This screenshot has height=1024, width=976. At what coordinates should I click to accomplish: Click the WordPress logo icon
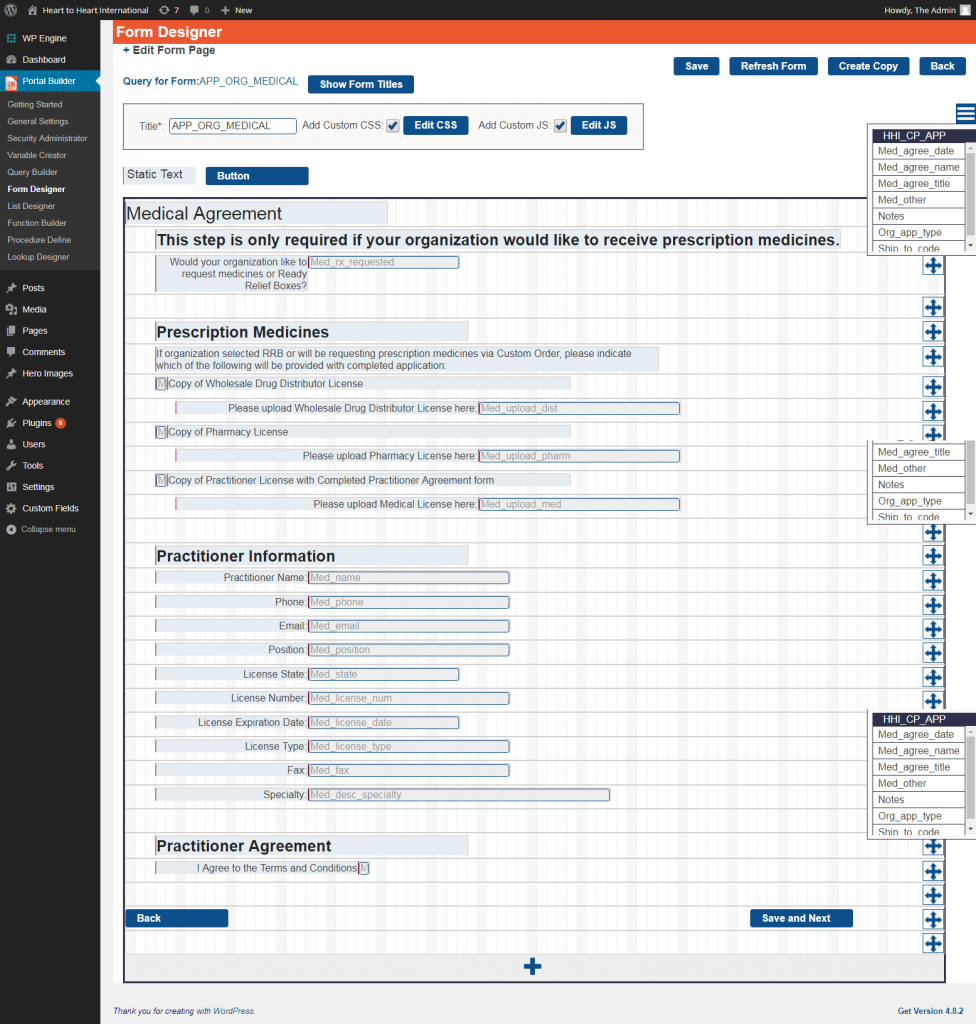10,10
